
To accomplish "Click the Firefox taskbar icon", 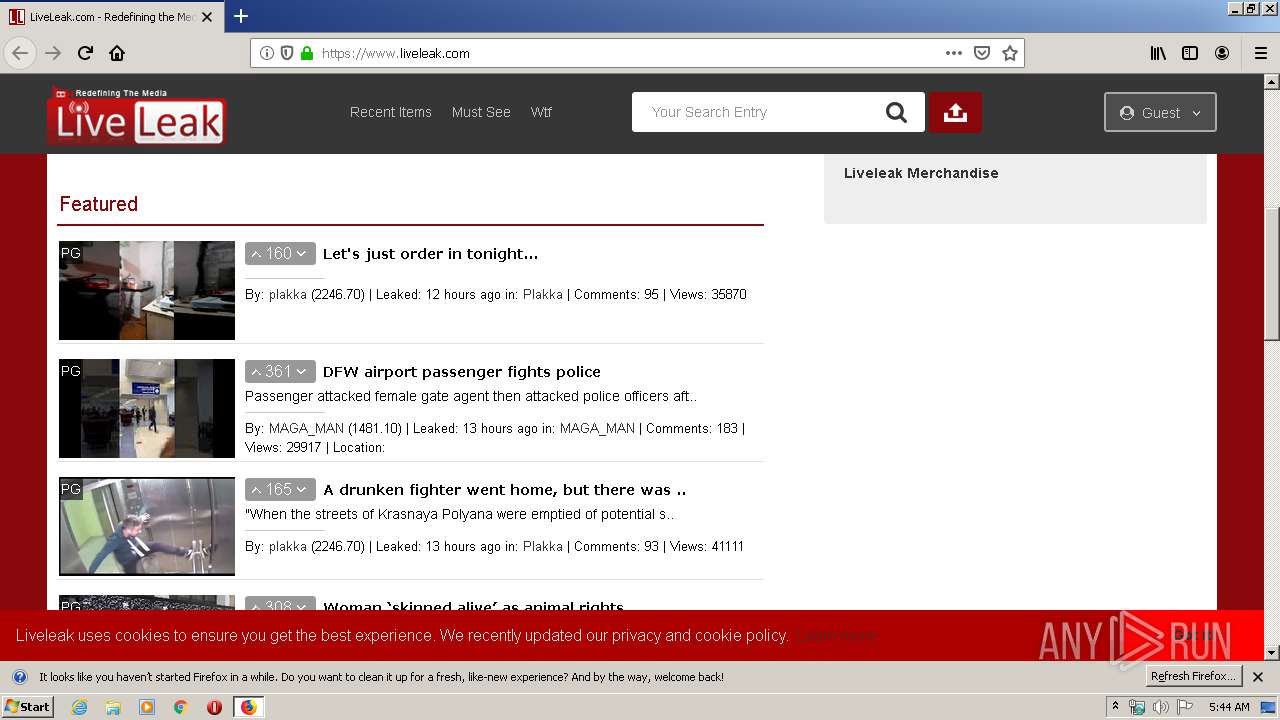I will [248, 707].
